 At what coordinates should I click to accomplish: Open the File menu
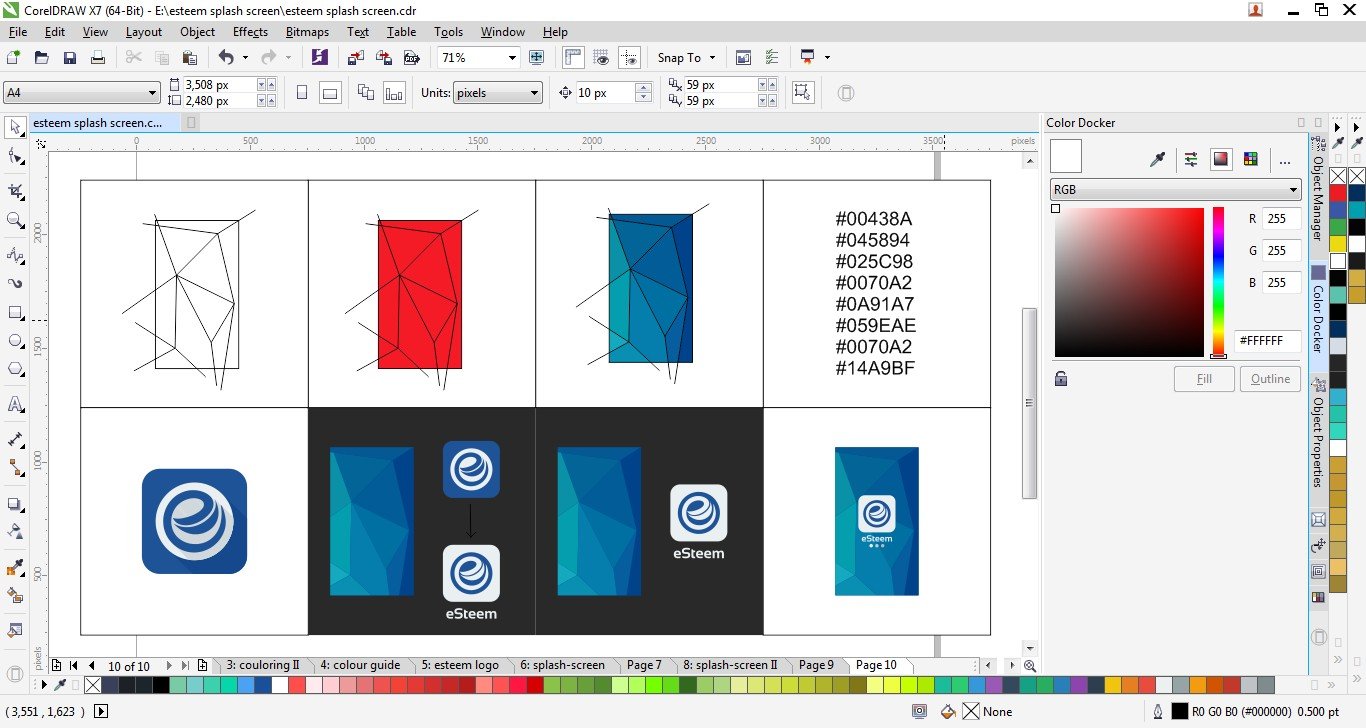[17, 32]
